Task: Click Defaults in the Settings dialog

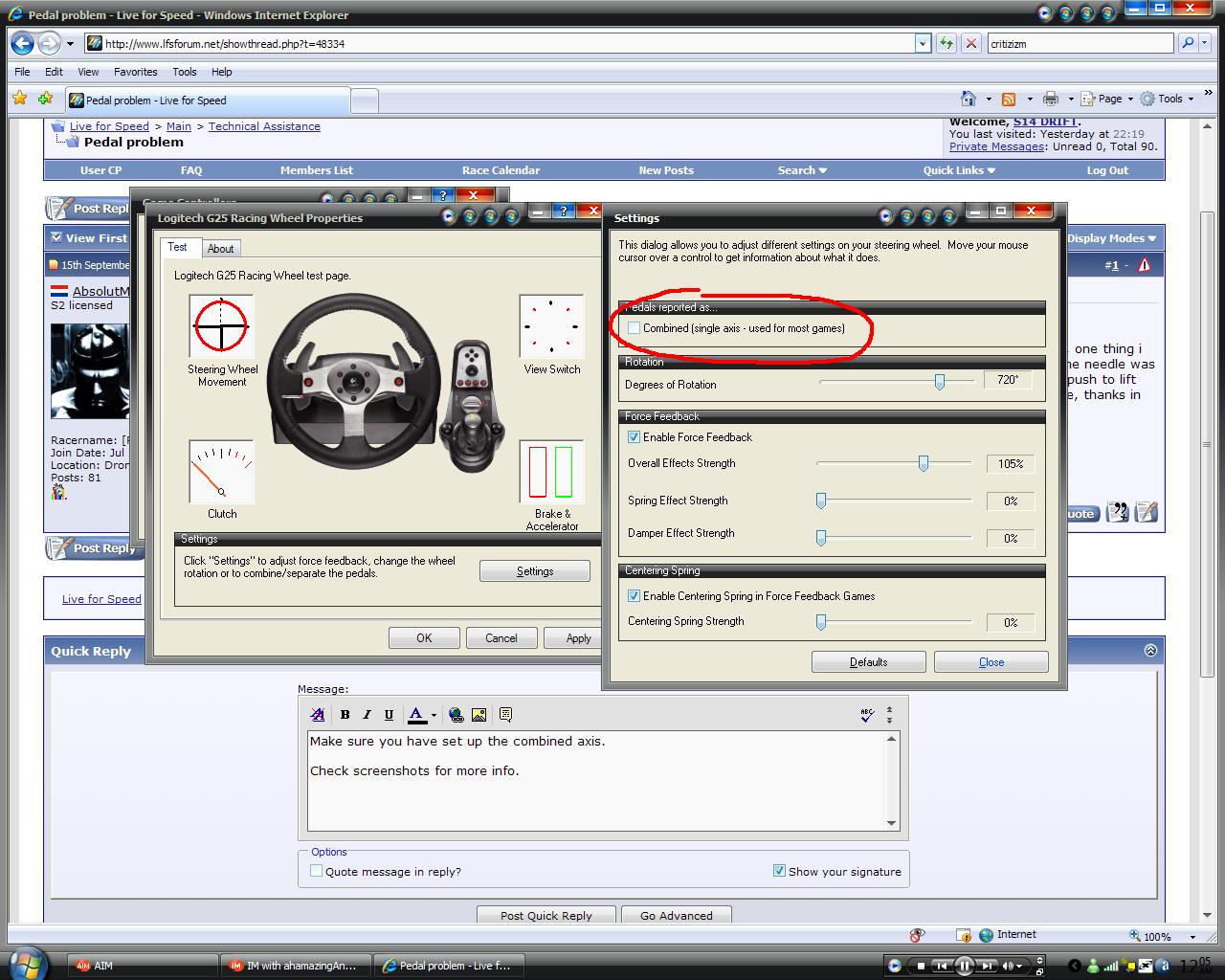Action: pyautogui.click(x=868, y=662)
